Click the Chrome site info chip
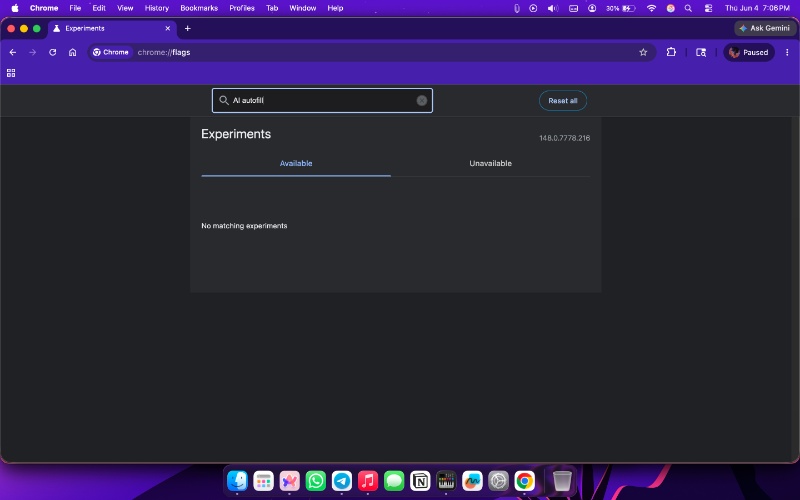Screen dimensions: 800x500 pos(111,52)
